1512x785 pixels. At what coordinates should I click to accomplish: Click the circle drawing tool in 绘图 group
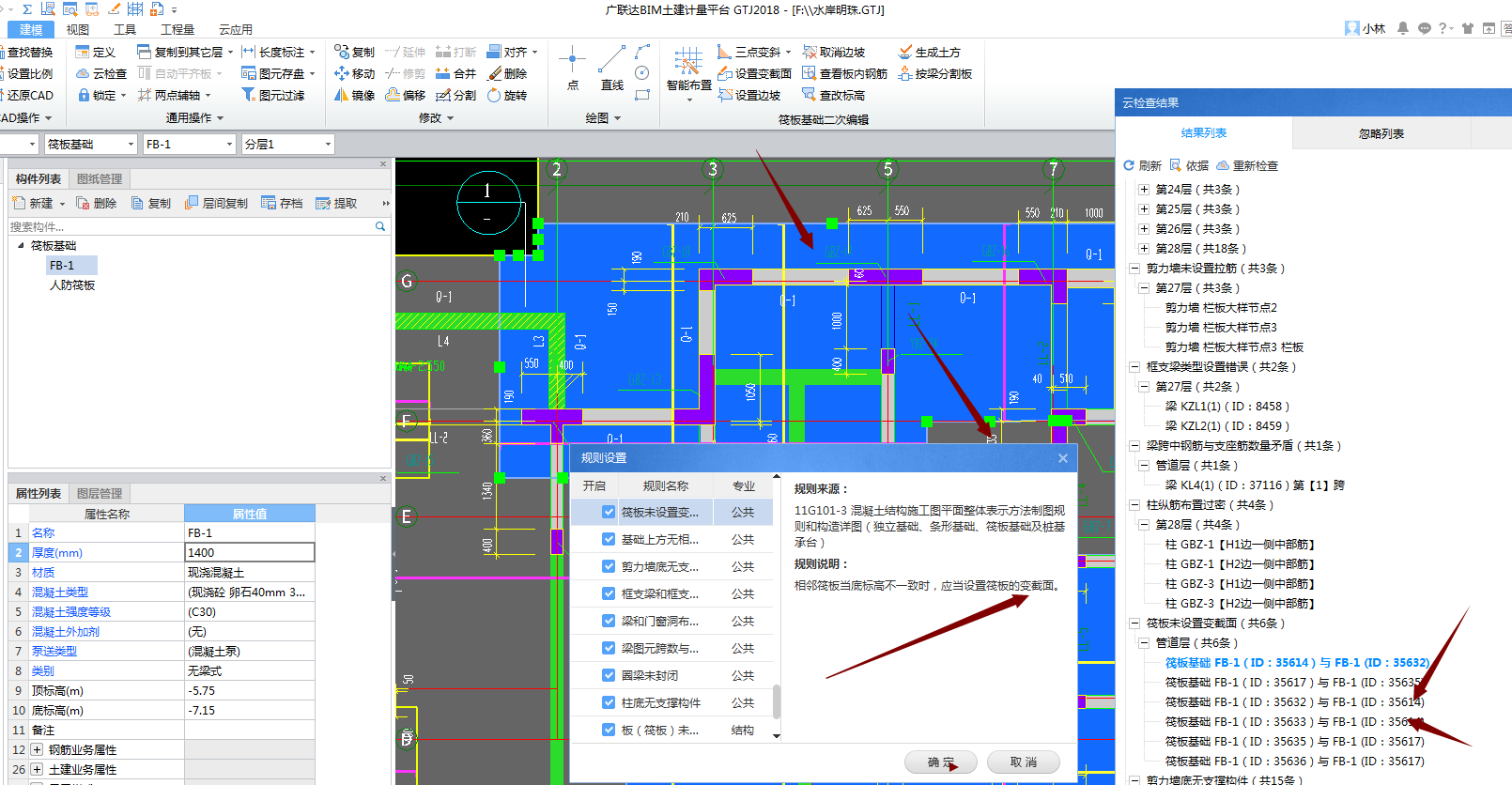click(642, 72)
